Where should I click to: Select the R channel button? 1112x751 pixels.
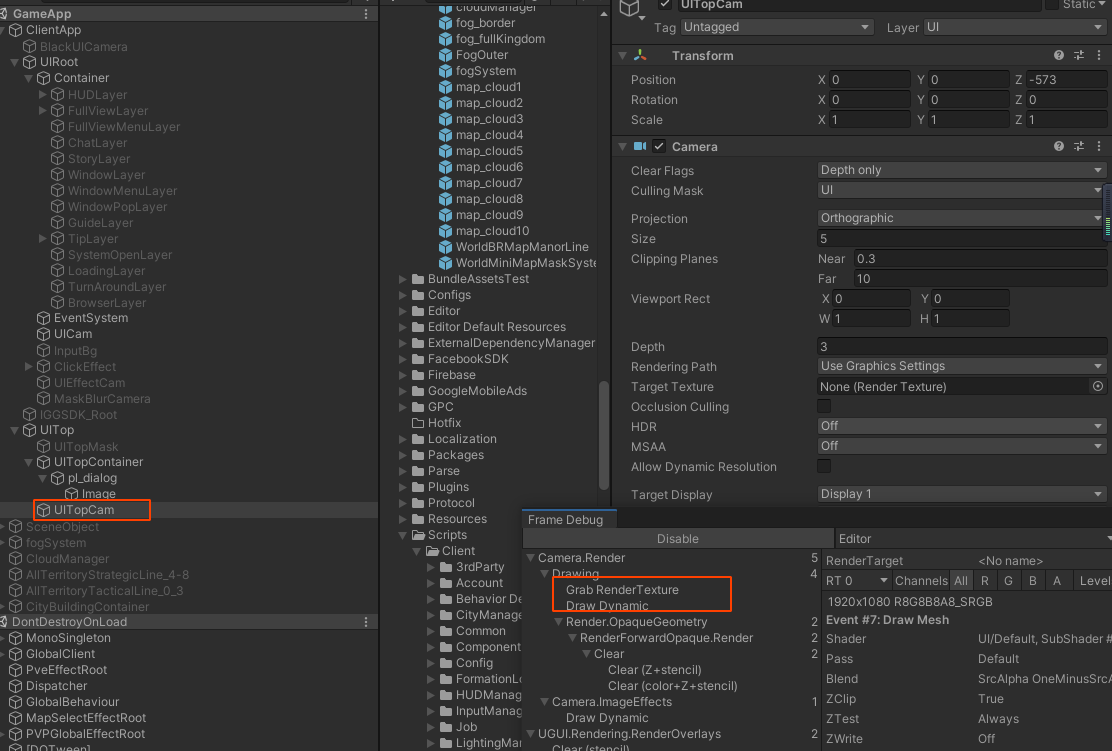pyautogui.click(x=985, y=581)
